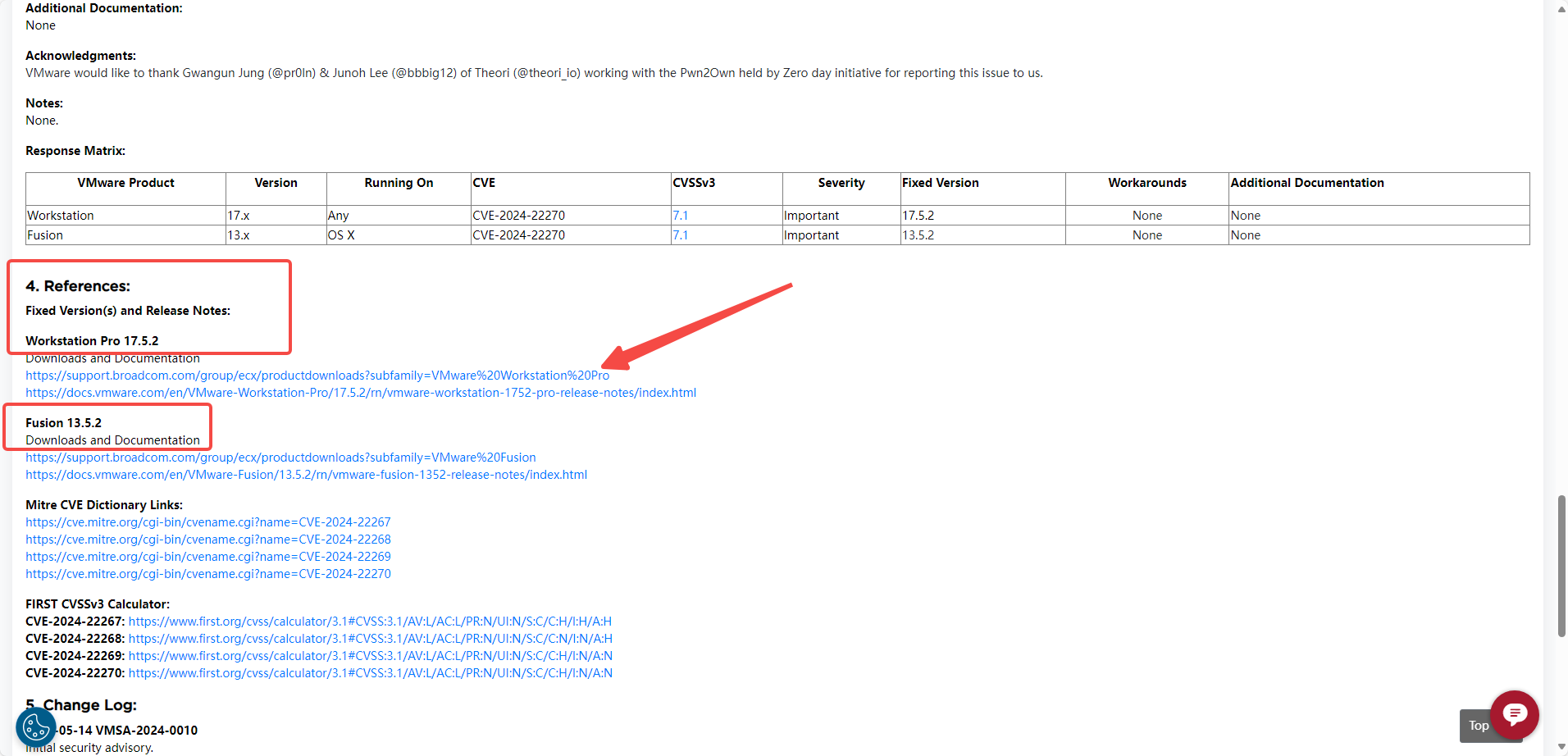This screenshot has height=756, width=1568.
Task: Click the VMSA-2024-0010 change log entry
Action: point(127,731)
